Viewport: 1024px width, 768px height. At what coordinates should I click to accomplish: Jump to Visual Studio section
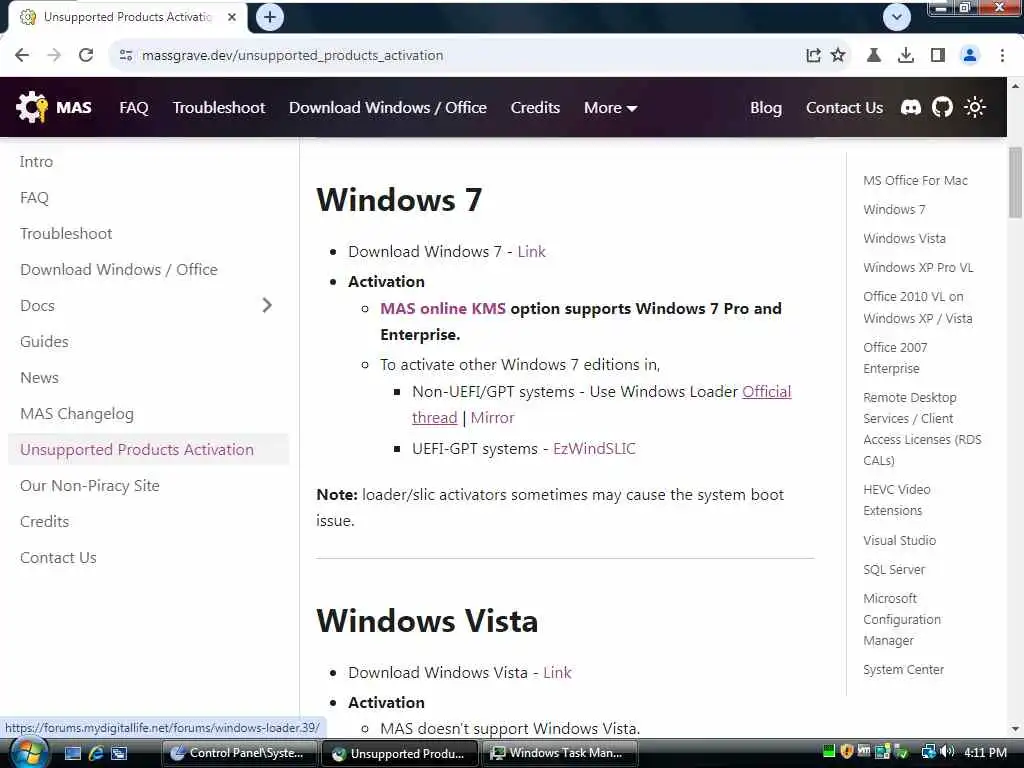pyautogui.click(x=899, y=540)
